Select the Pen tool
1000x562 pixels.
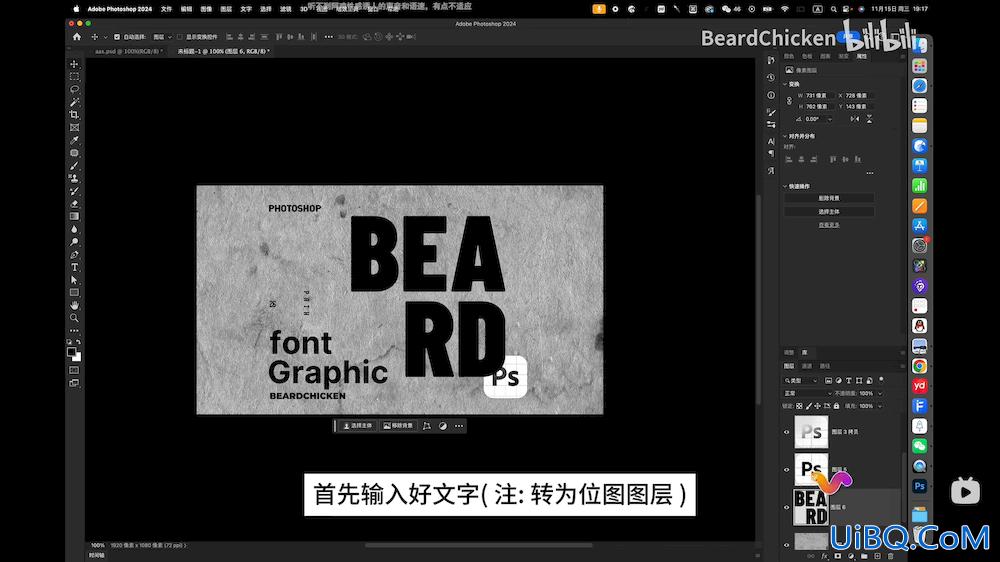(x=74, y=255)
